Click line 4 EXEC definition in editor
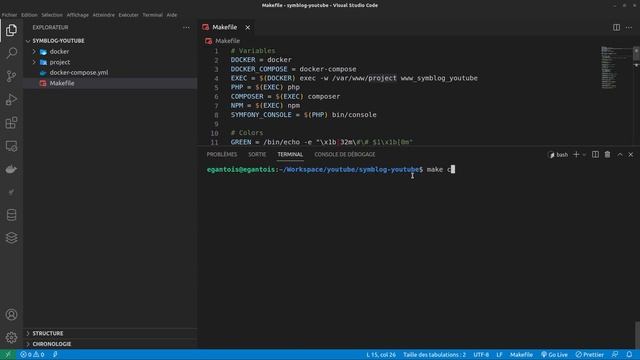 354,78
